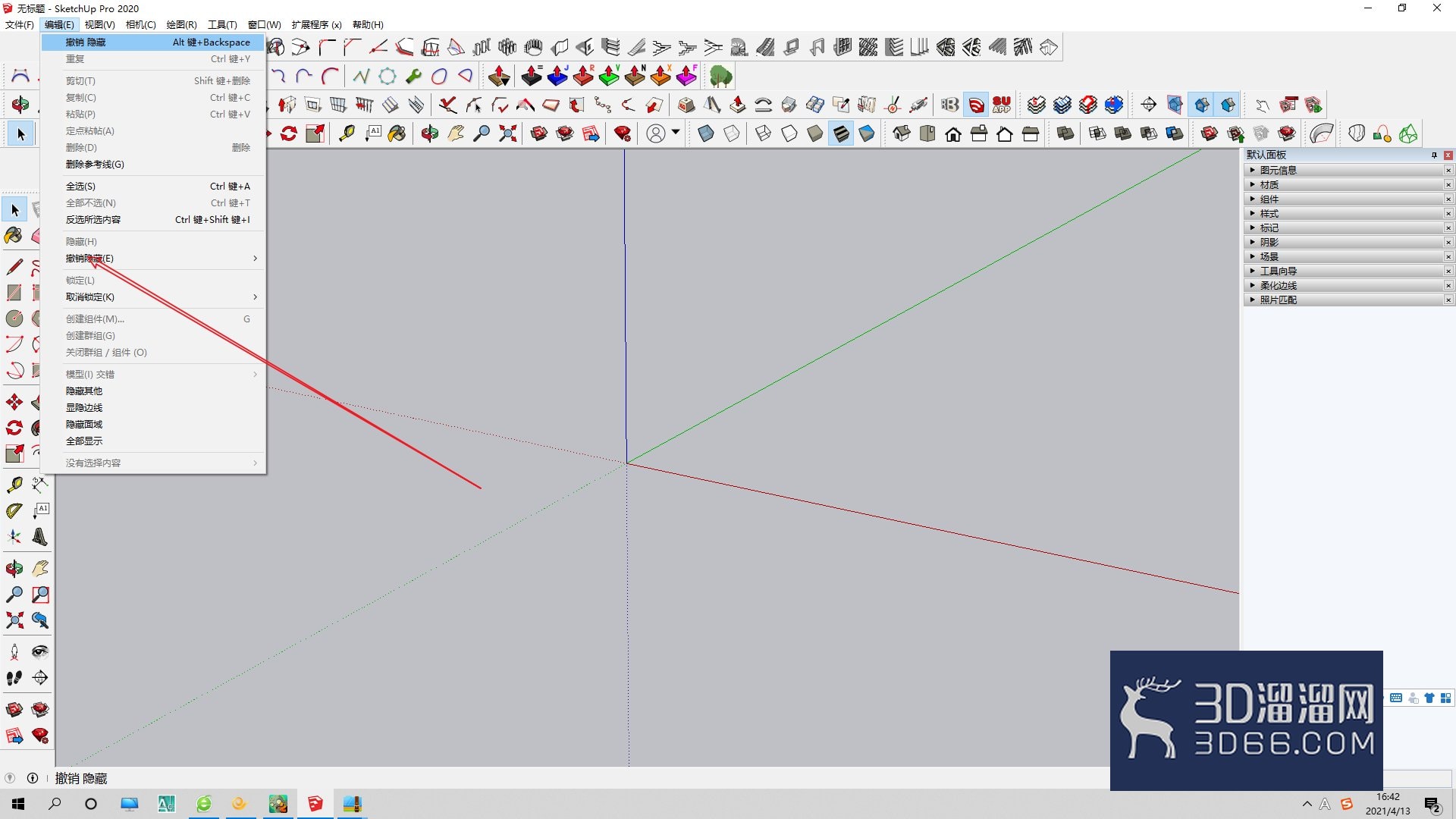Select the Paint Bucket tool

click(14, 236)
